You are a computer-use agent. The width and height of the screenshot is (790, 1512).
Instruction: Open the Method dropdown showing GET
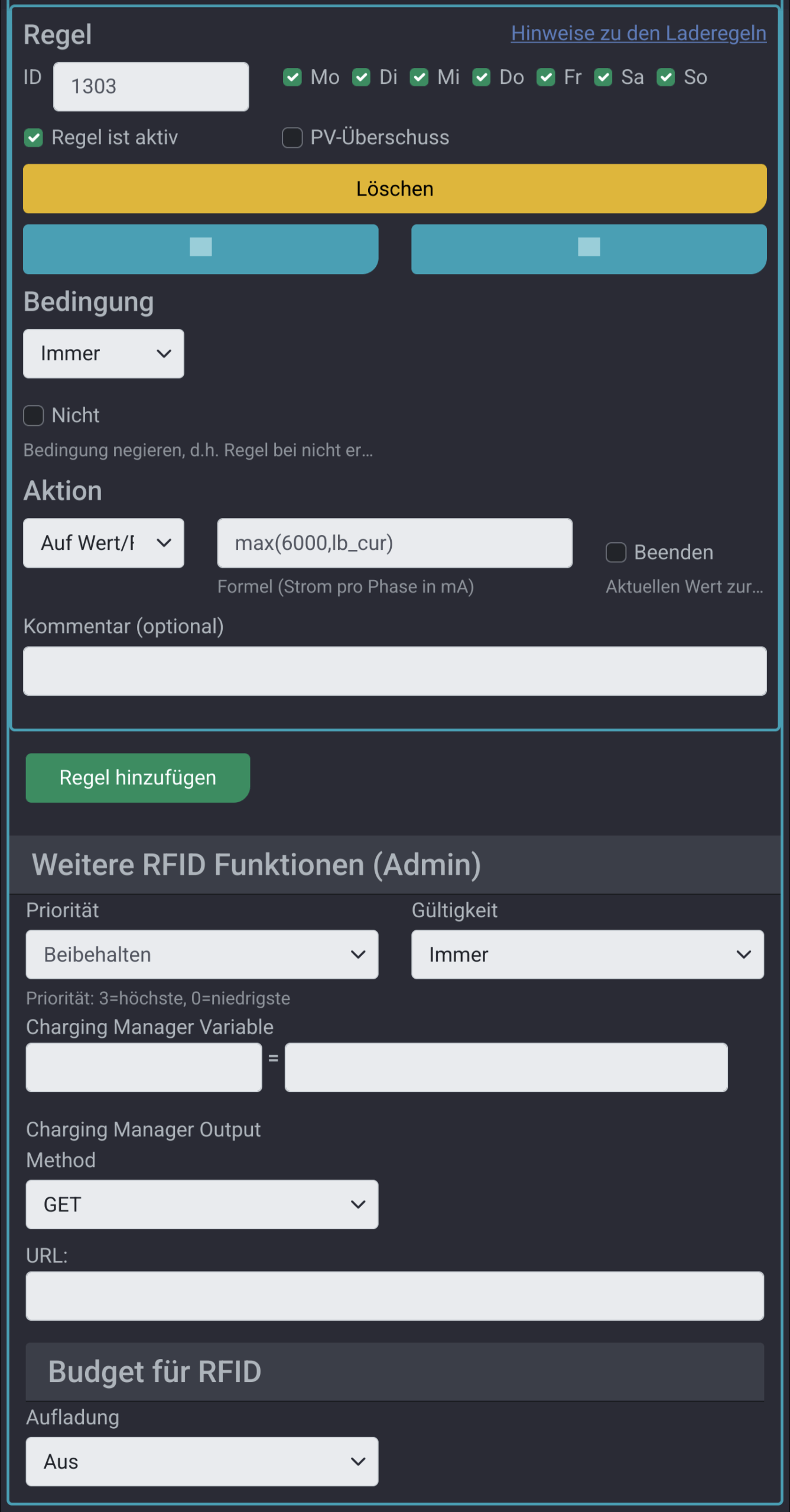(201, 1204)
